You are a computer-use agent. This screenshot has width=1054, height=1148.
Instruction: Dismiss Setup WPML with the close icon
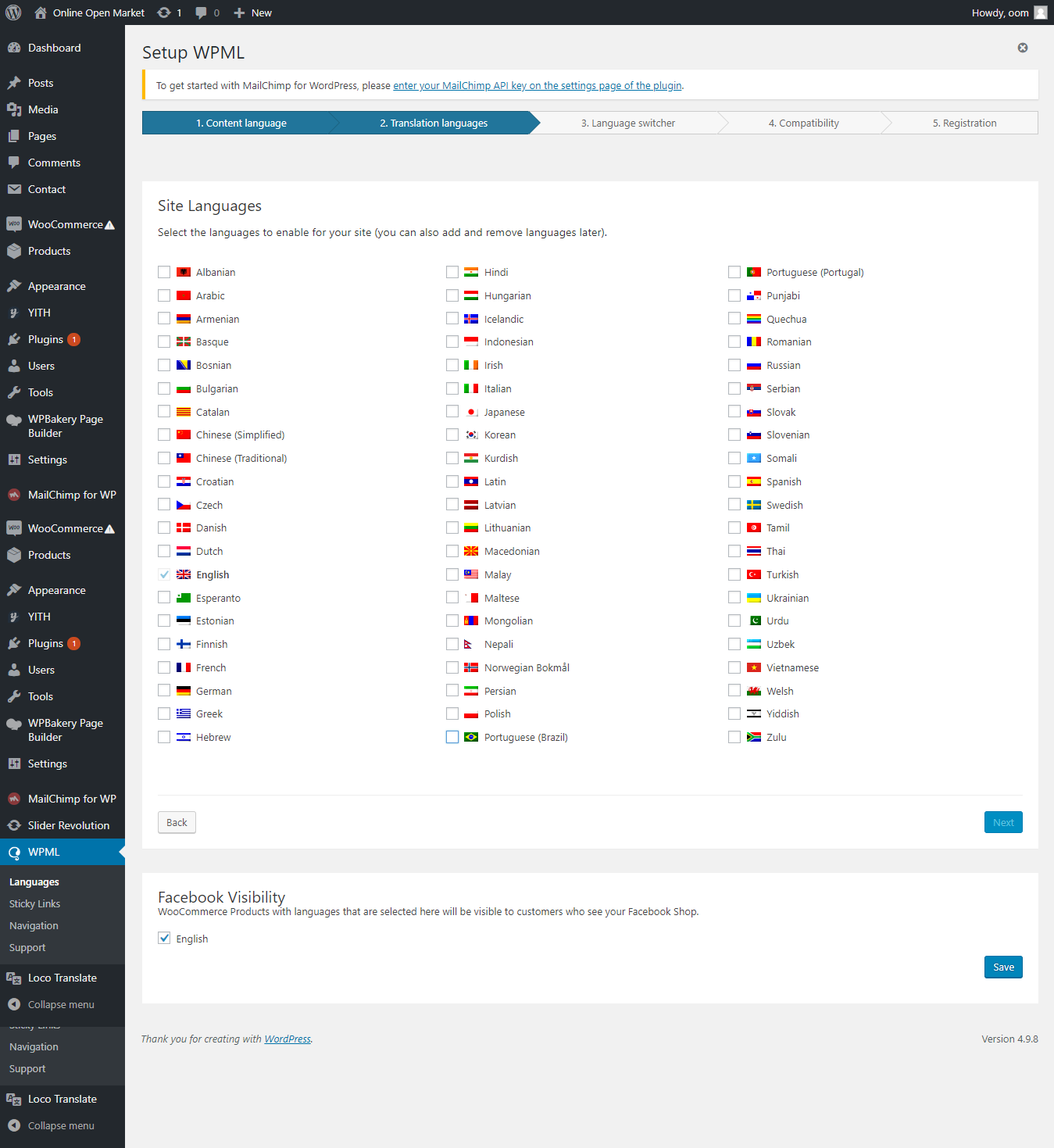pyautogui.click(x=1023, y=48)
